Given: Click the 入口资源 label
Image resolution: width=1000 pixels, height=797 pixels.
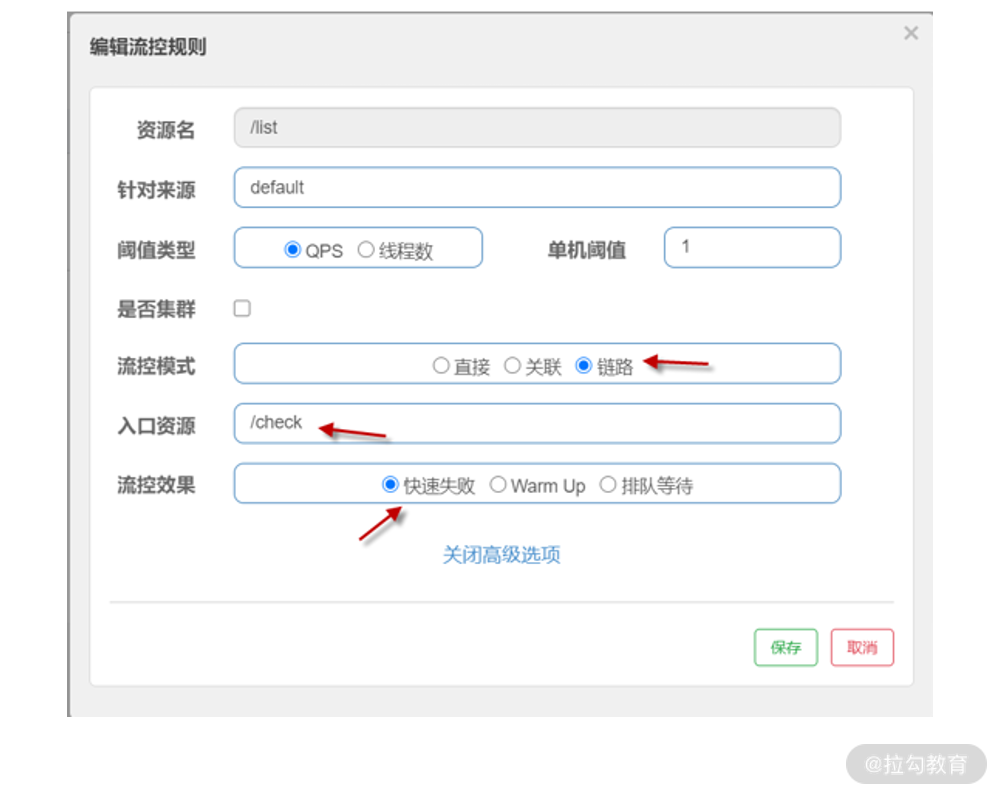Looking at the screenshot, I should (x=156, y=426).
